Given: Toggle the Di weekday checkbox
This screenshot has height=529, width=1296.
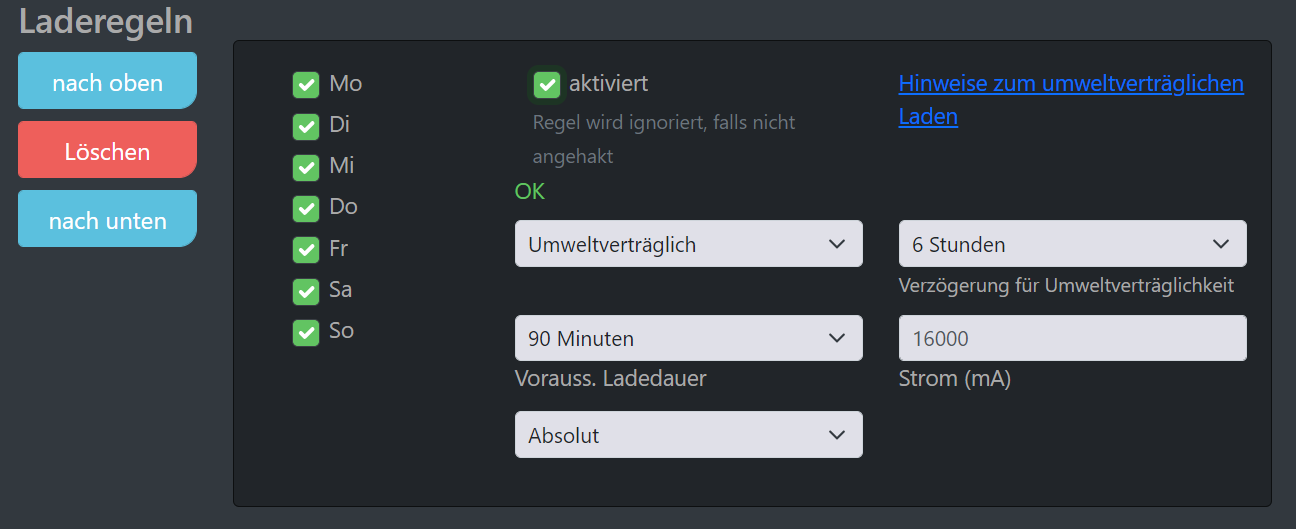Looking at the screenshot, I should click(x=306, y=127).
